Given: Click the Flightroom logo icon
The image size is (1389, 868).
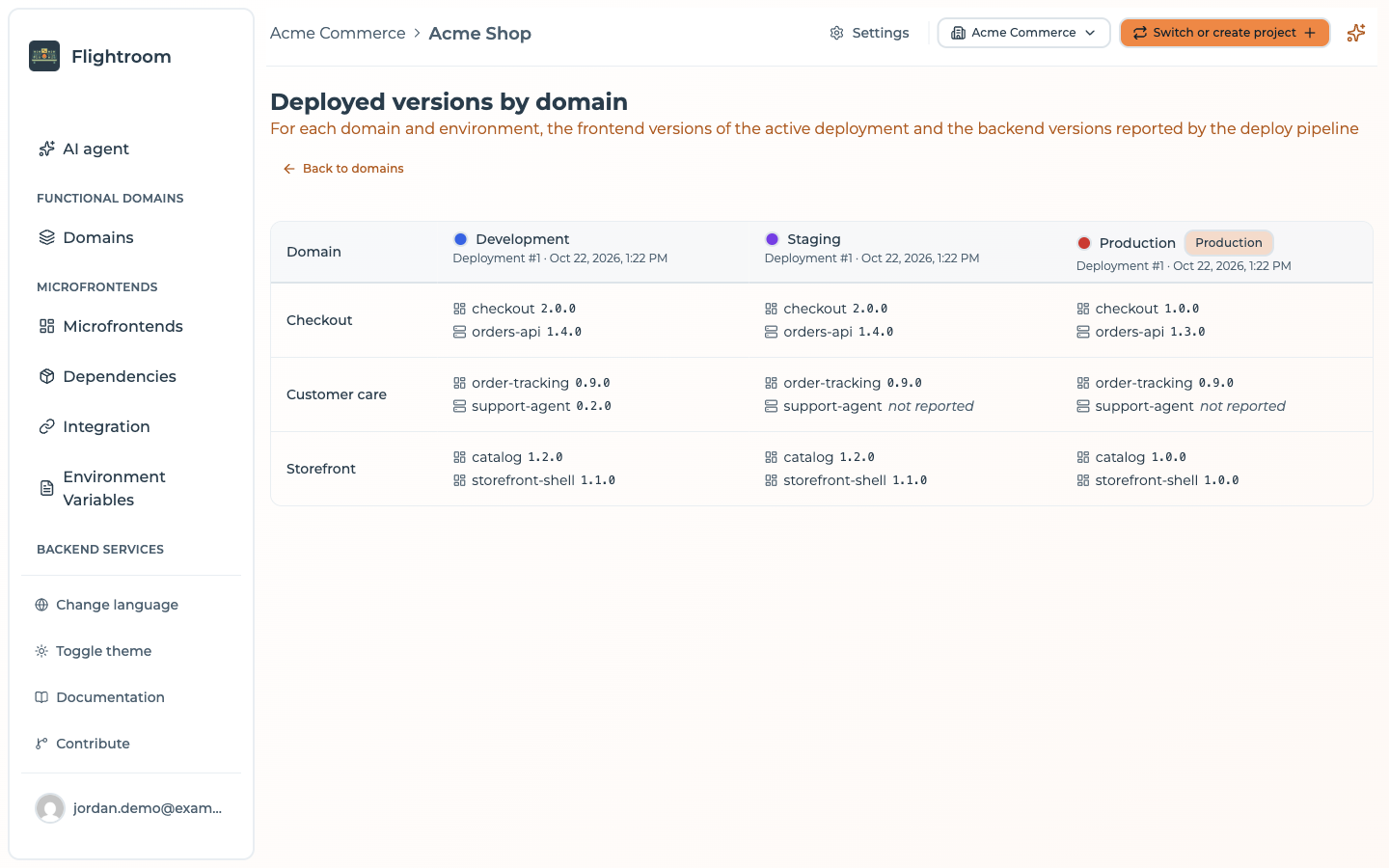Looking at the screenshot, I should point(44,56).
